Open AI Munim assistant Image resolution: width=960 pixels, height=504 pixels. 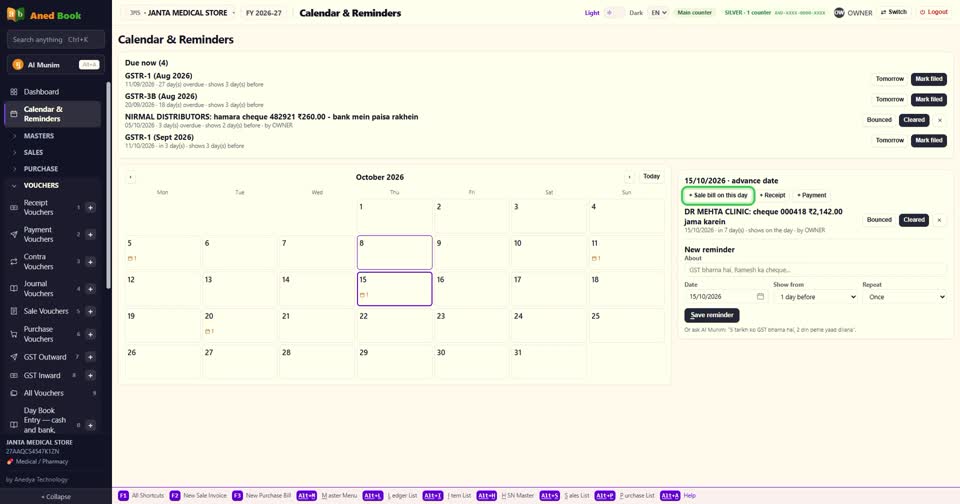tap(55, 64)
